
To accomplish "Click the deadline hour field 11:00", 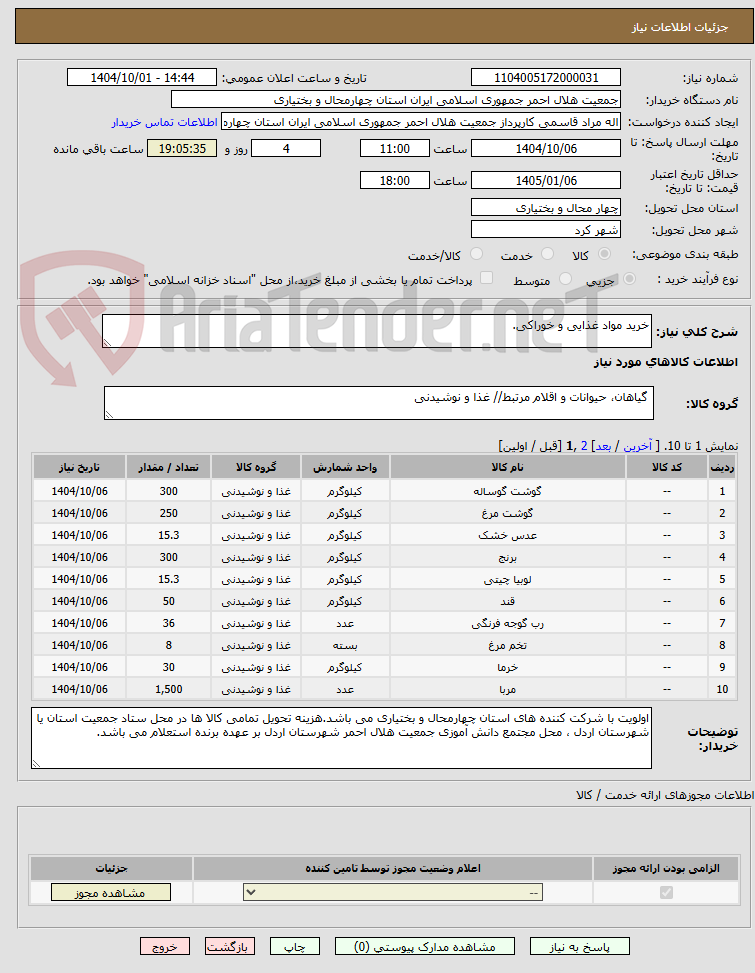I will [395, 148].
